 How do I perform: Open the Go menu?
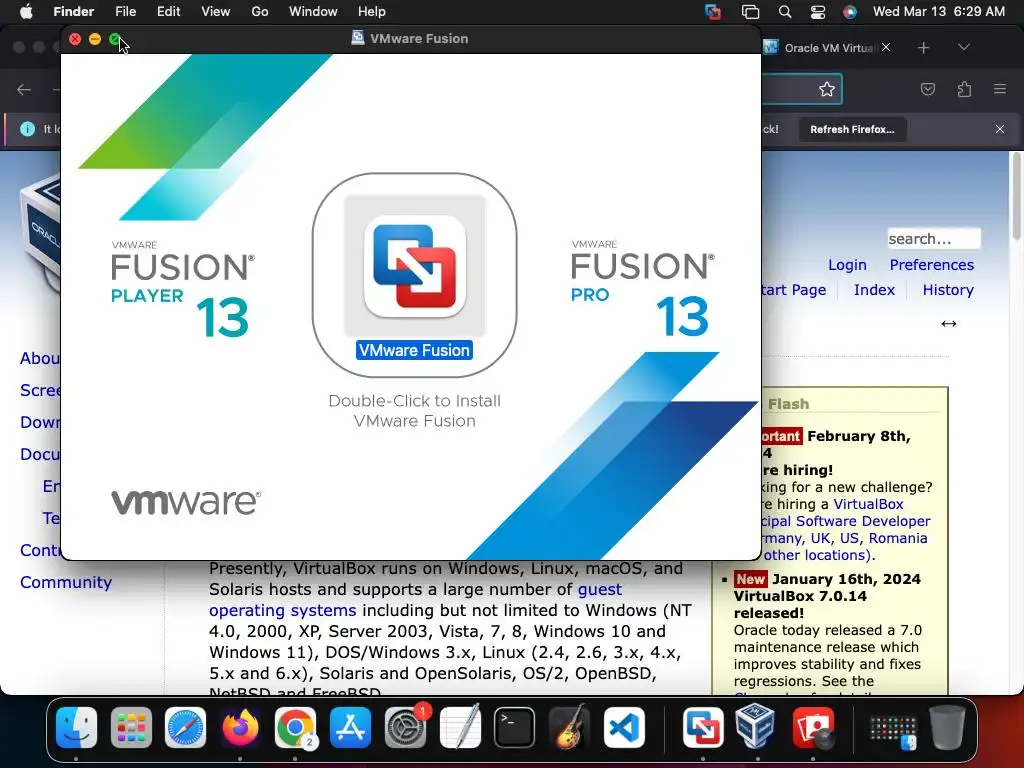[x=260, y=11]
